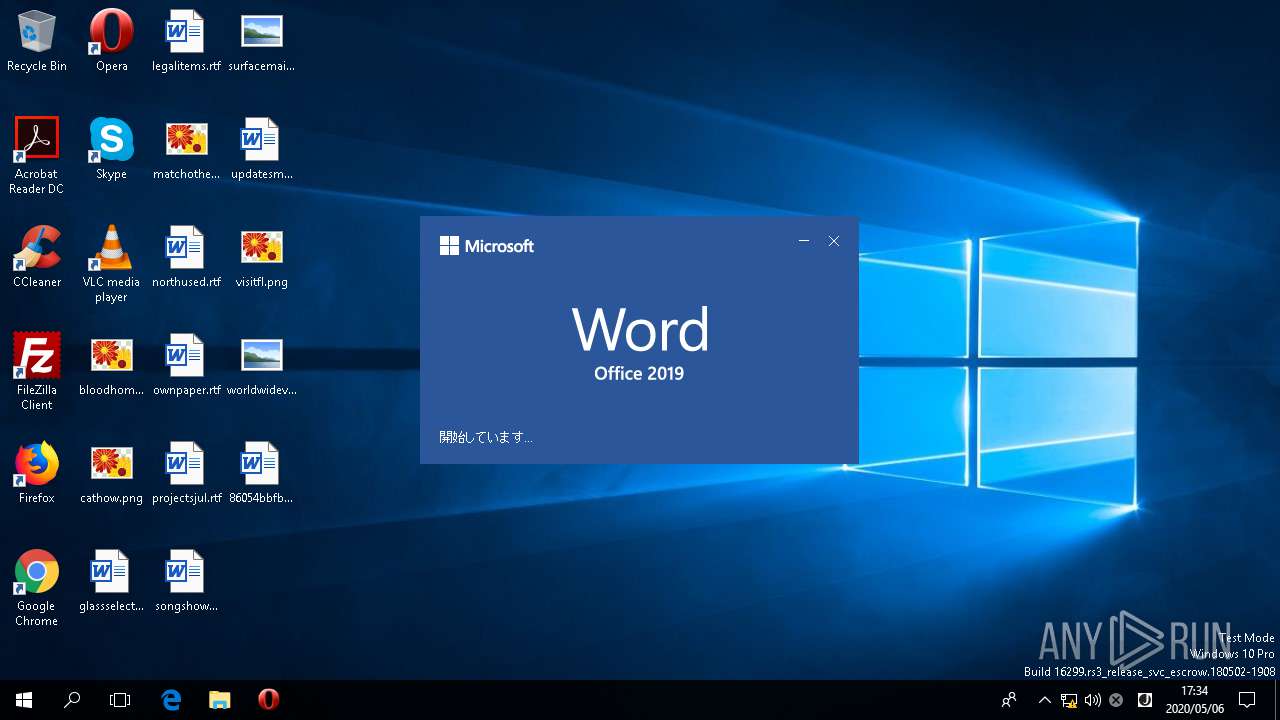Viewport: 1280px width, 720px height.
Task: Select the Firefox desktop shortcut
Action: pyautogui.click(x=37, y=472)
